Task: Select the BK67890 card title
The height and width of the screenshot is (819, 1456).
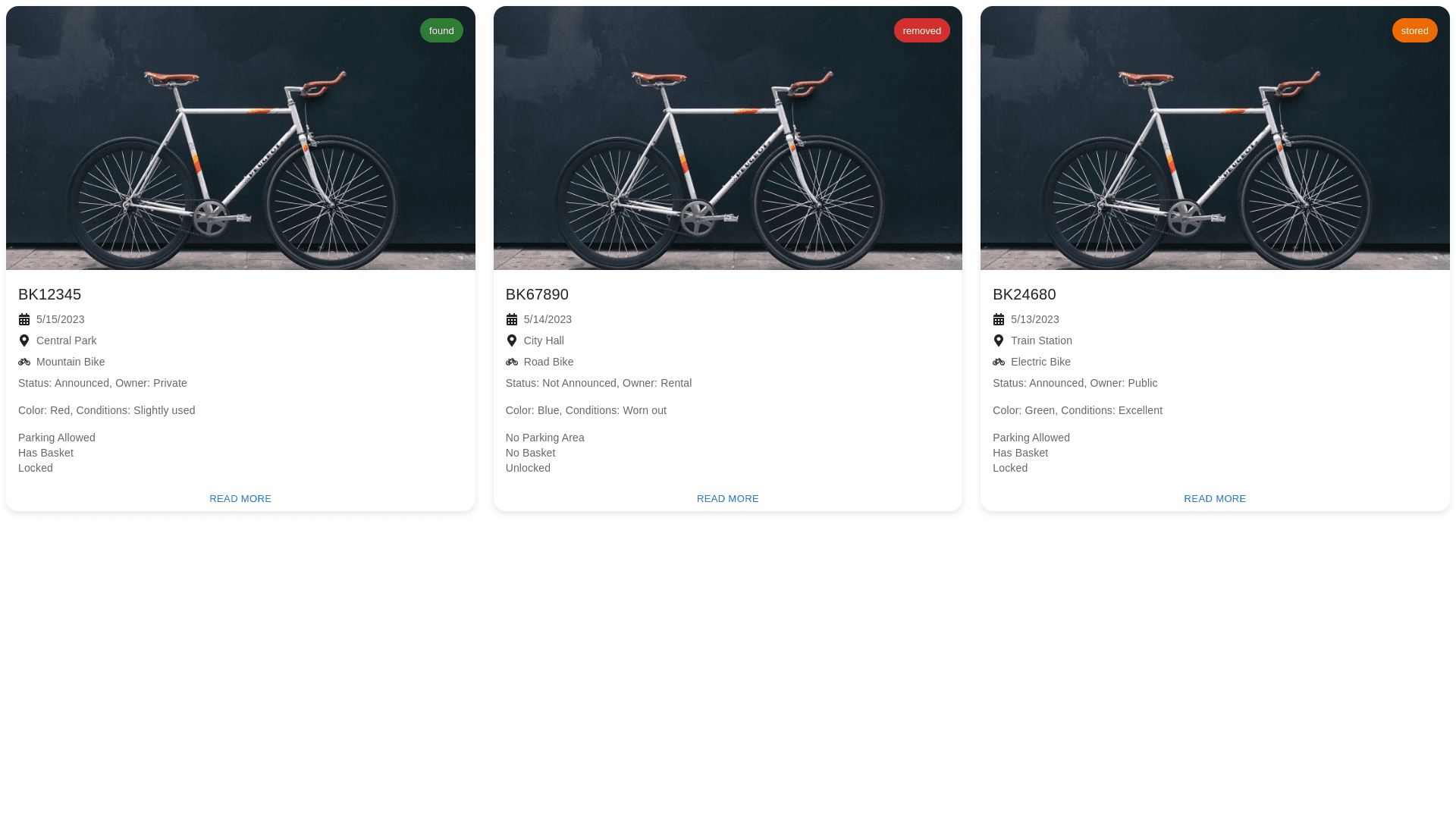Action: pyautogui.click(x=537, y=294)
